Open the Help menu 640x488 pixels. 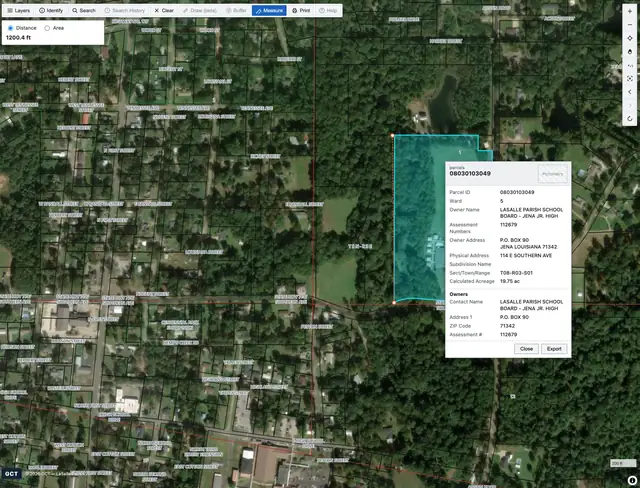tap(328, 11)
